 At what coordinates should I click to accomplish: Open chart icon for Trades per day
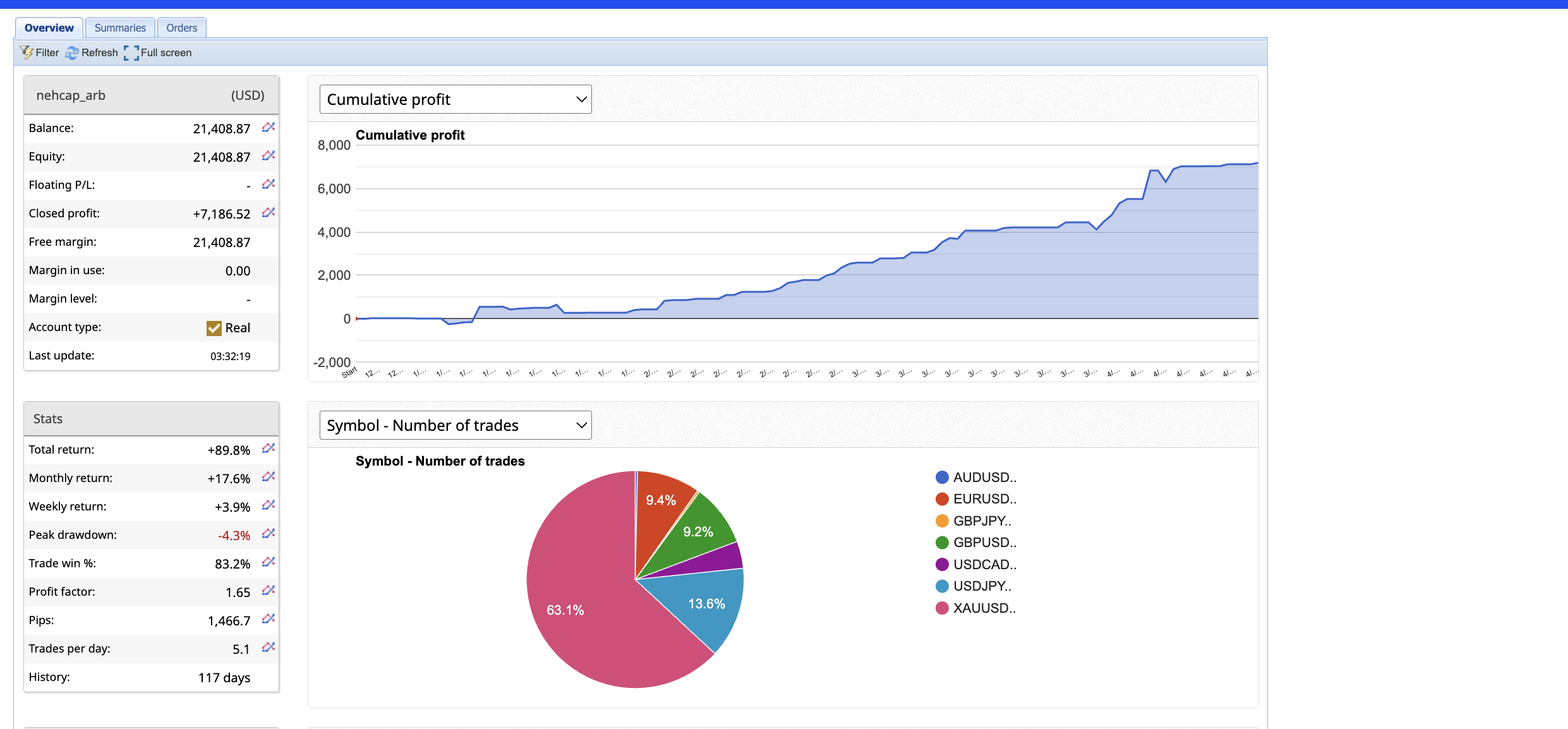268,648
